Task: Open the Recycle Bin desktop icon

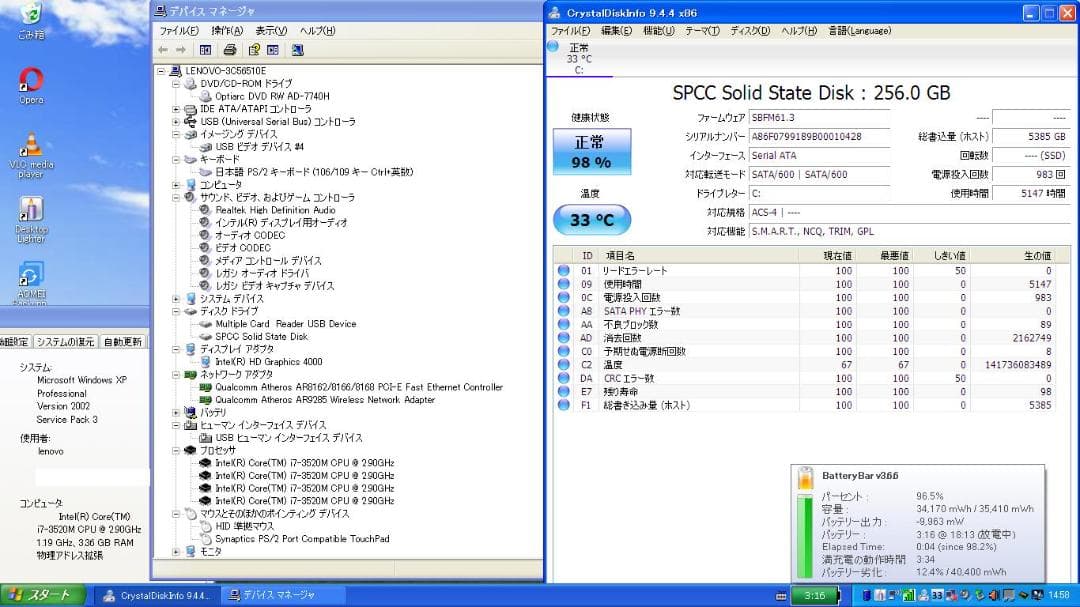Action: 31,21
